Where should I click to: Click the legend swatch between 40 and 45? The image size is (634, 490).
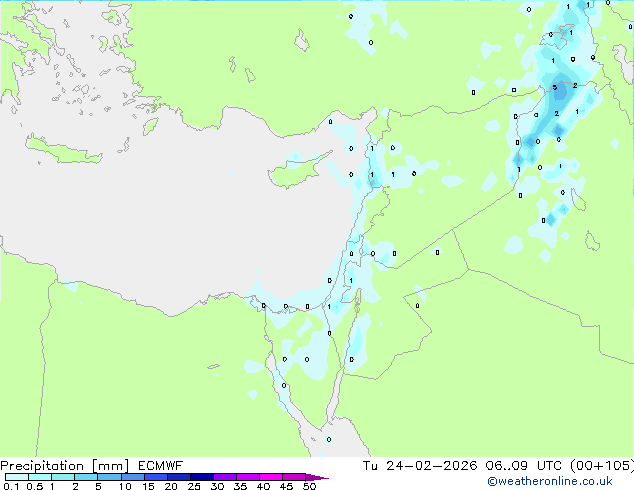271,477
